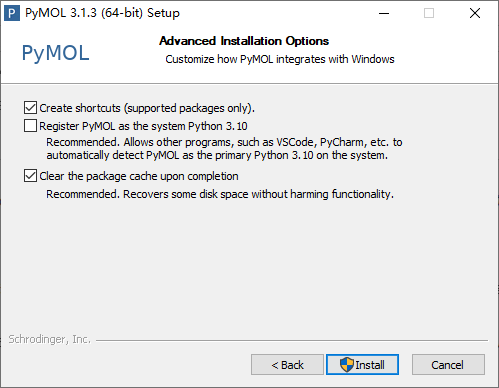Click the UAC shield icon on Install
499x388 pixels.
coord(347,365)
